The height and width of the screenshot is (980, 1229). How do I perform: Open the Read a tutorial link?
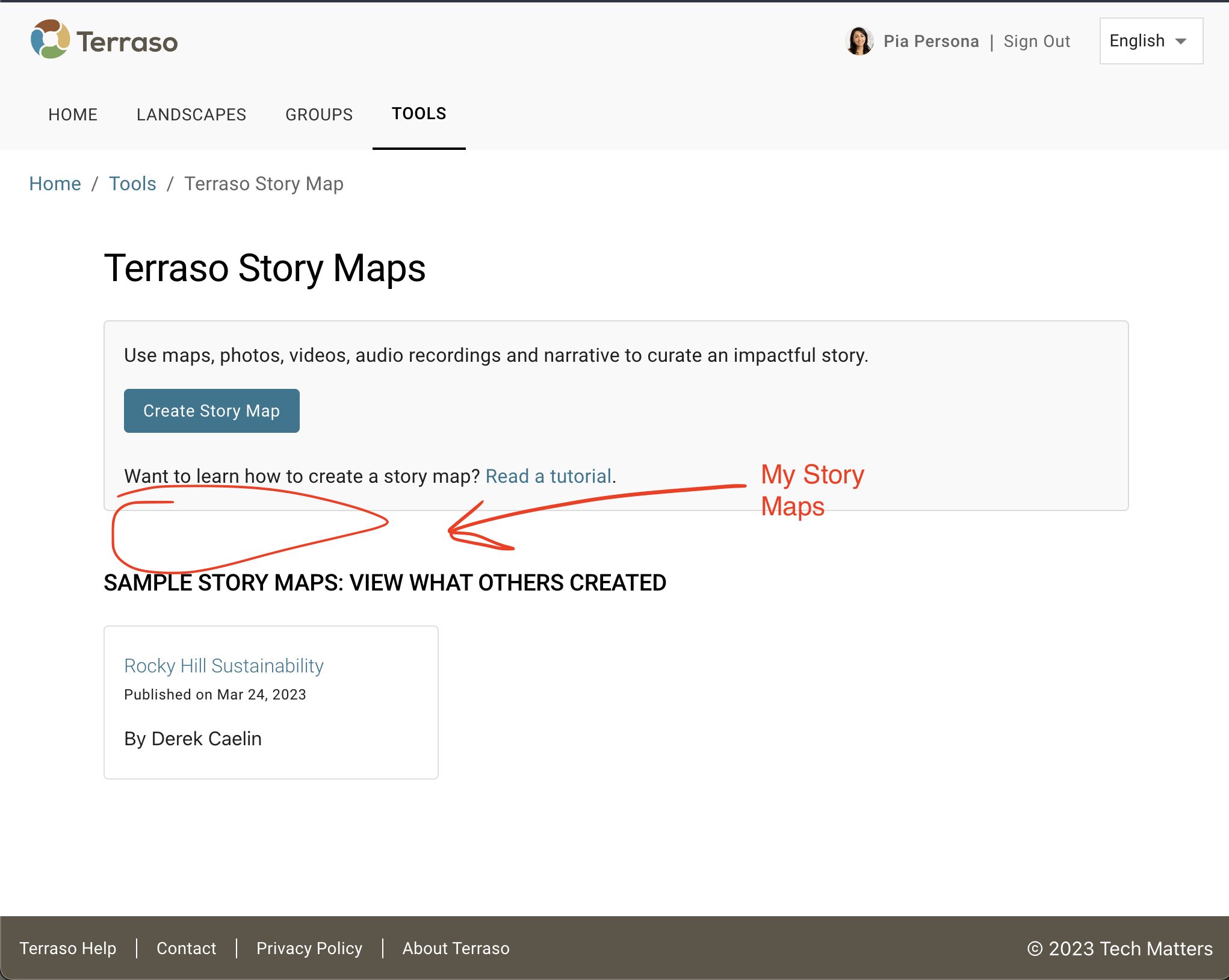point(548,476)
